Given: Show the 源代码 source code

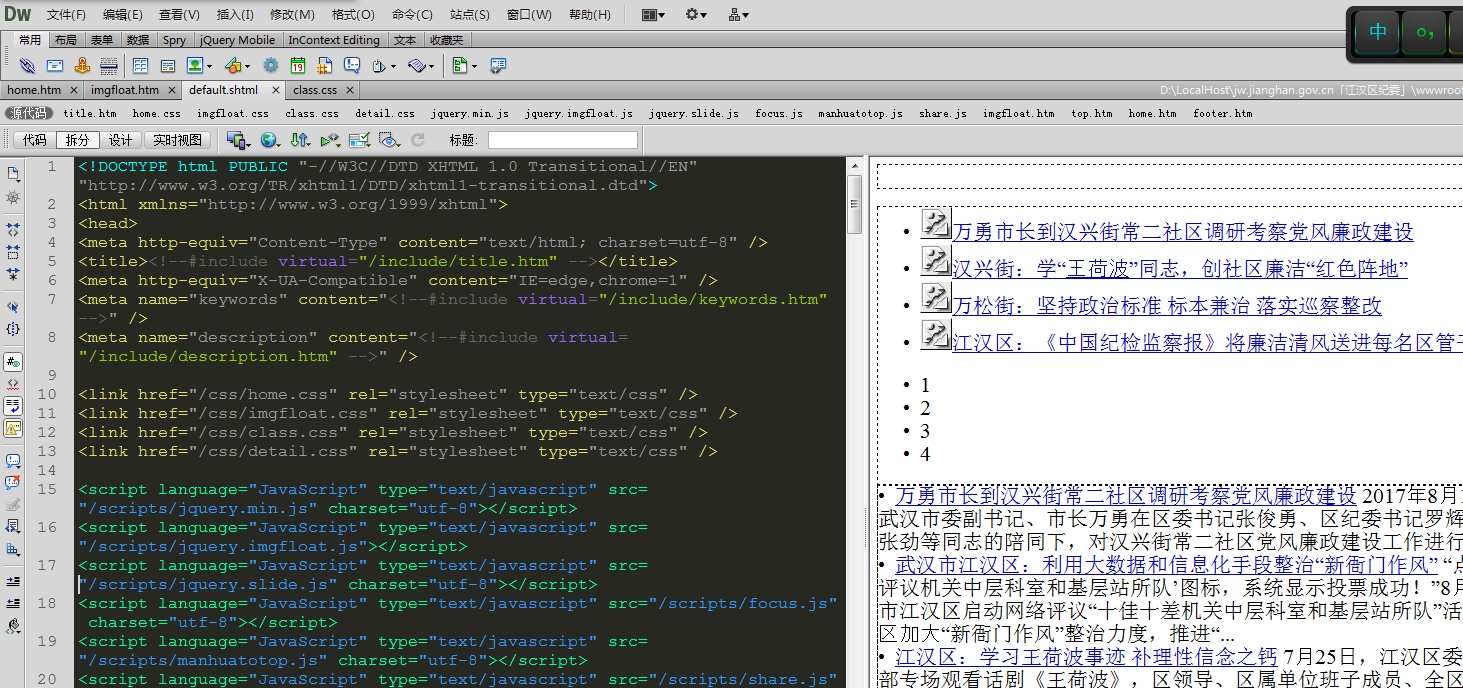Looking at the screenshot, I should click(x=30, y=114).
